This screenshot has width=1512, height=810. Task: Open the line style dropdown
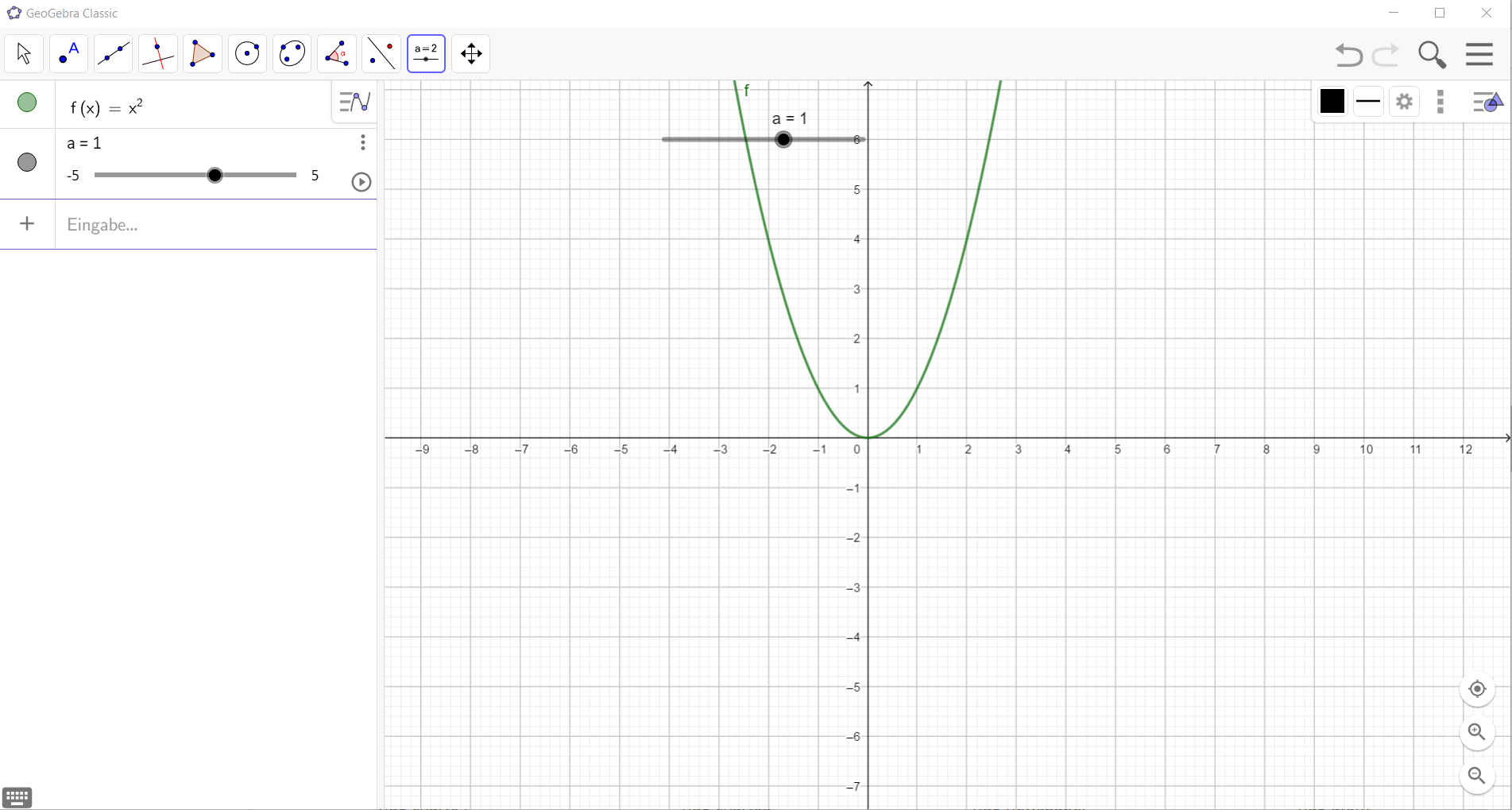point(1368,102)
